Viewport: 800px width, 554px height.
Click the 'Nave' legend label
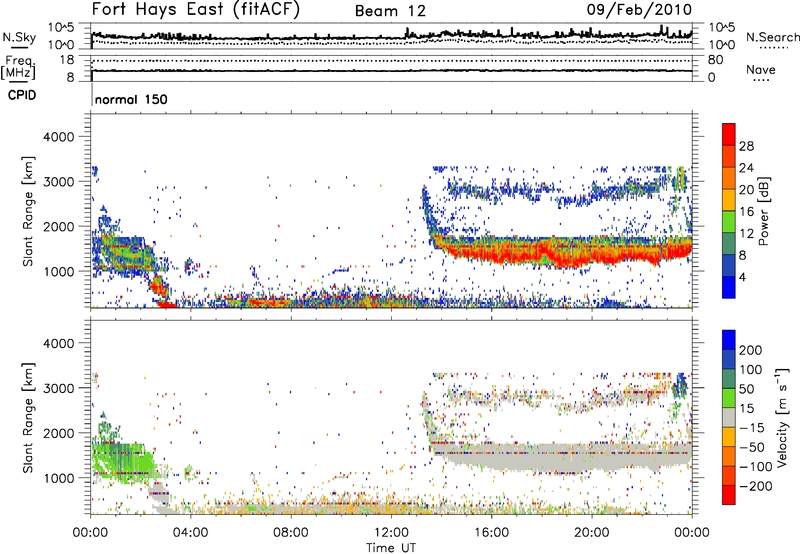tap(761, 70)
